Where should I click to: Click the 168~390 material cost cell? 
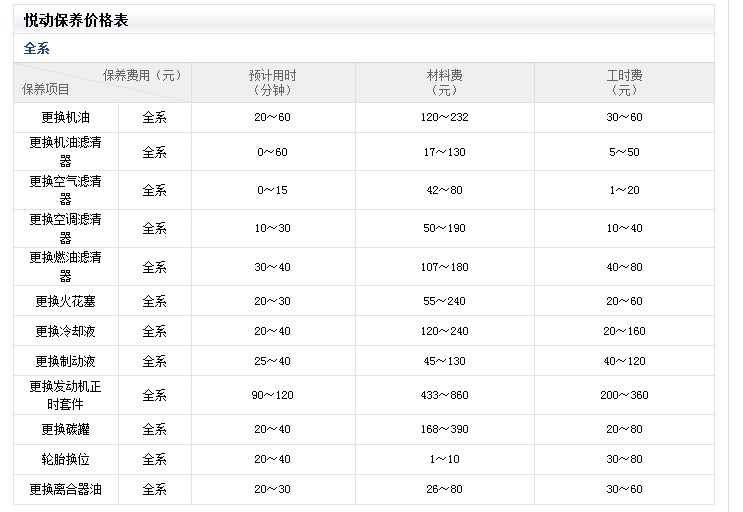click(x=444, y=429)
